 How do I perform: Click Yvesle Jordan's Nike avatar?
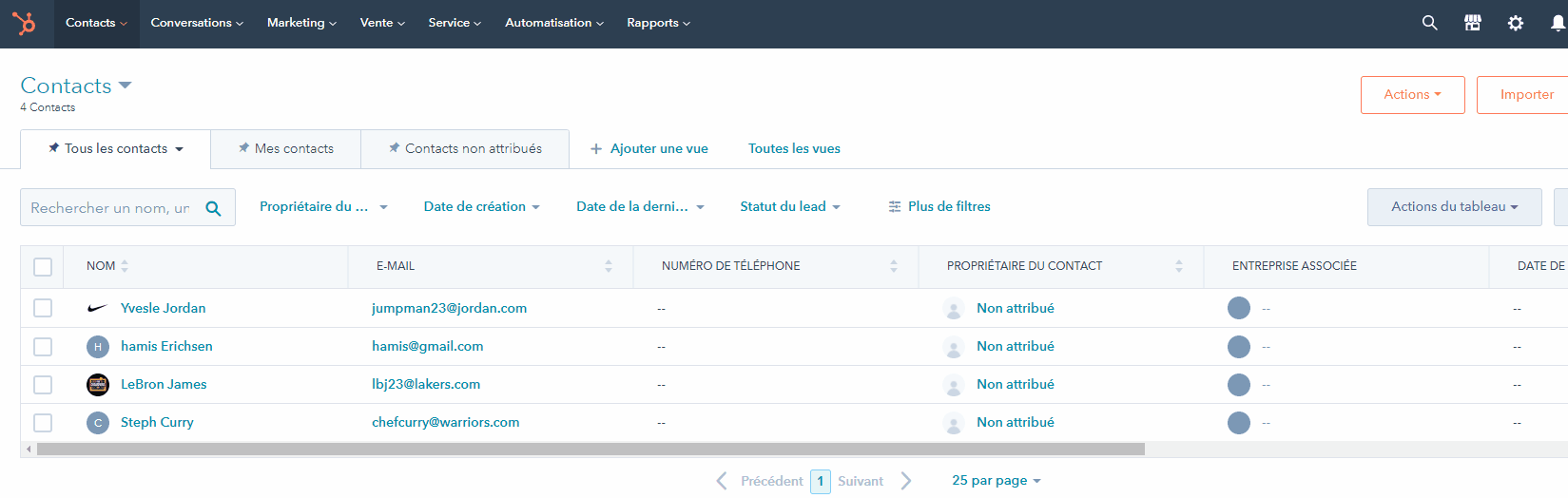98,308
